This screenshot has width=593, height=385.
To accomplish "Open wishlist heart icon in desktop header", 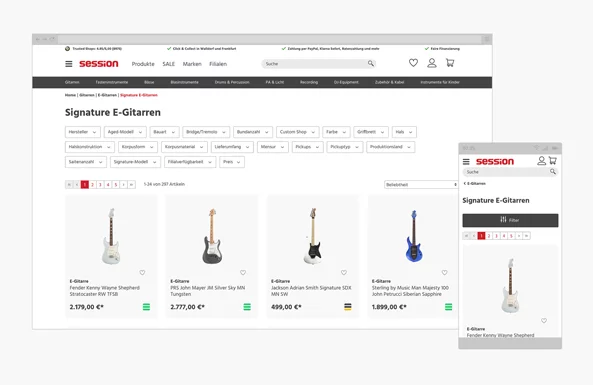I will (x=413, y=63).
